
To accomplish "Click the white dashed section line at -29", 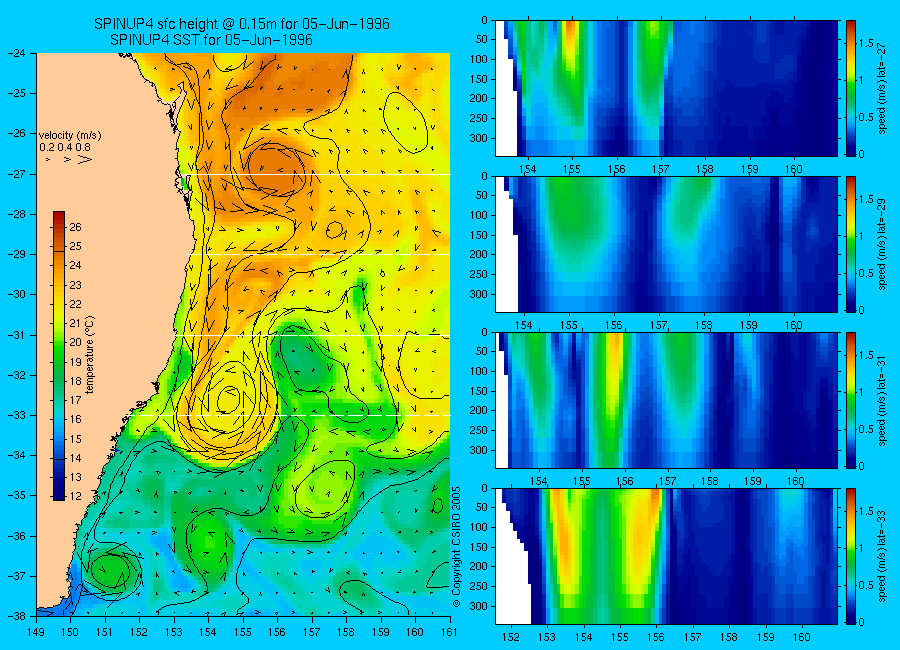I will tap(320, 254).
